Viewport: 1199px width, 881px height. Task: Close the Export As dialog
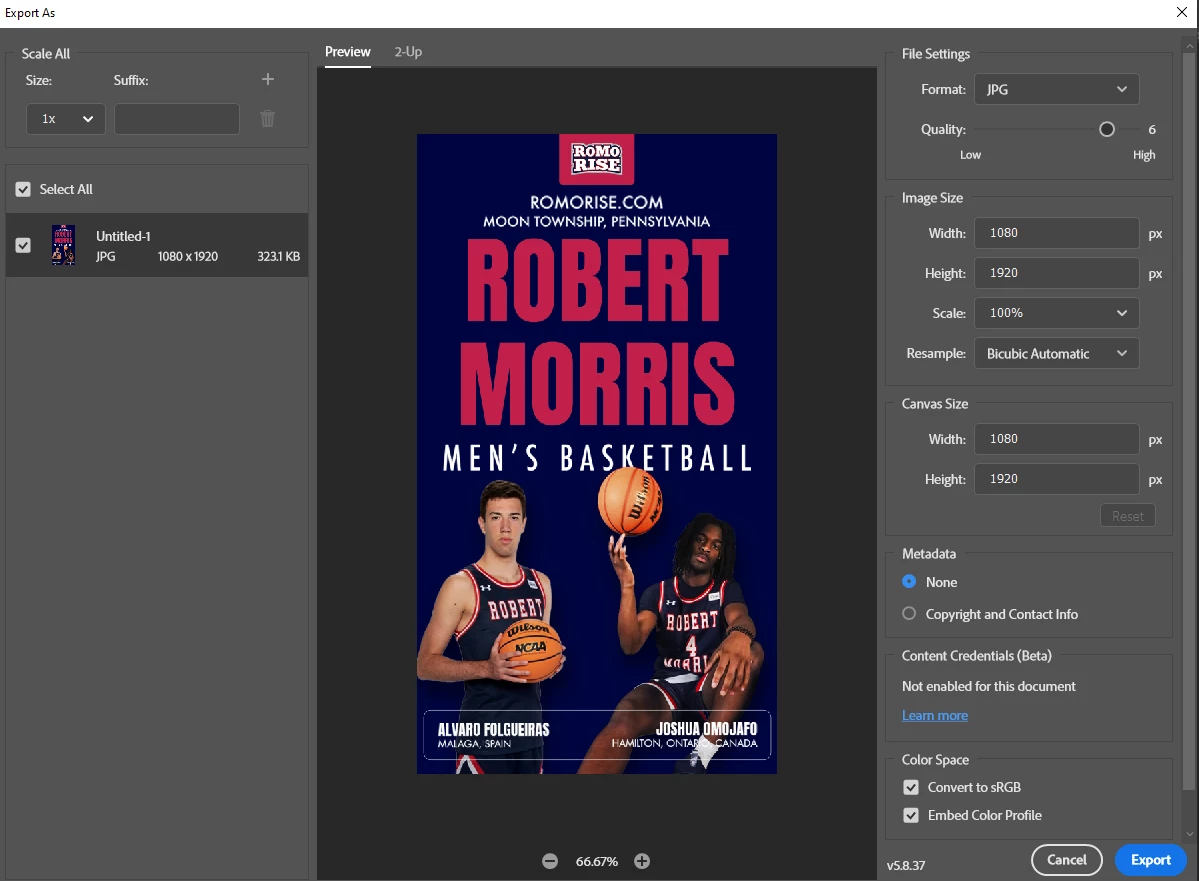pos(1181,12)
